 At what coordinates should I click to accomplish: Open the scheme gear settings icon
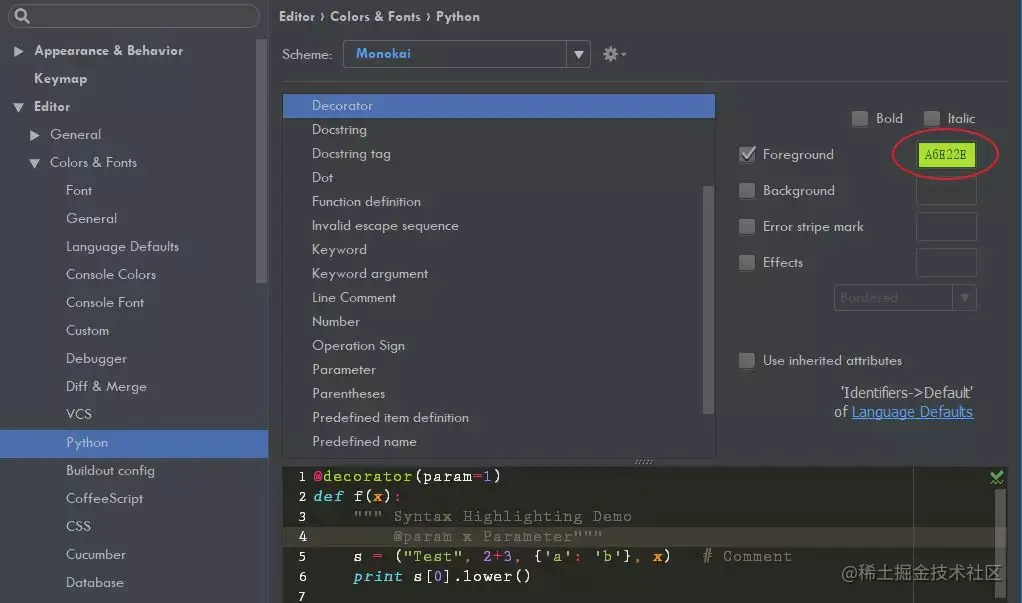[x=613, y=54]
